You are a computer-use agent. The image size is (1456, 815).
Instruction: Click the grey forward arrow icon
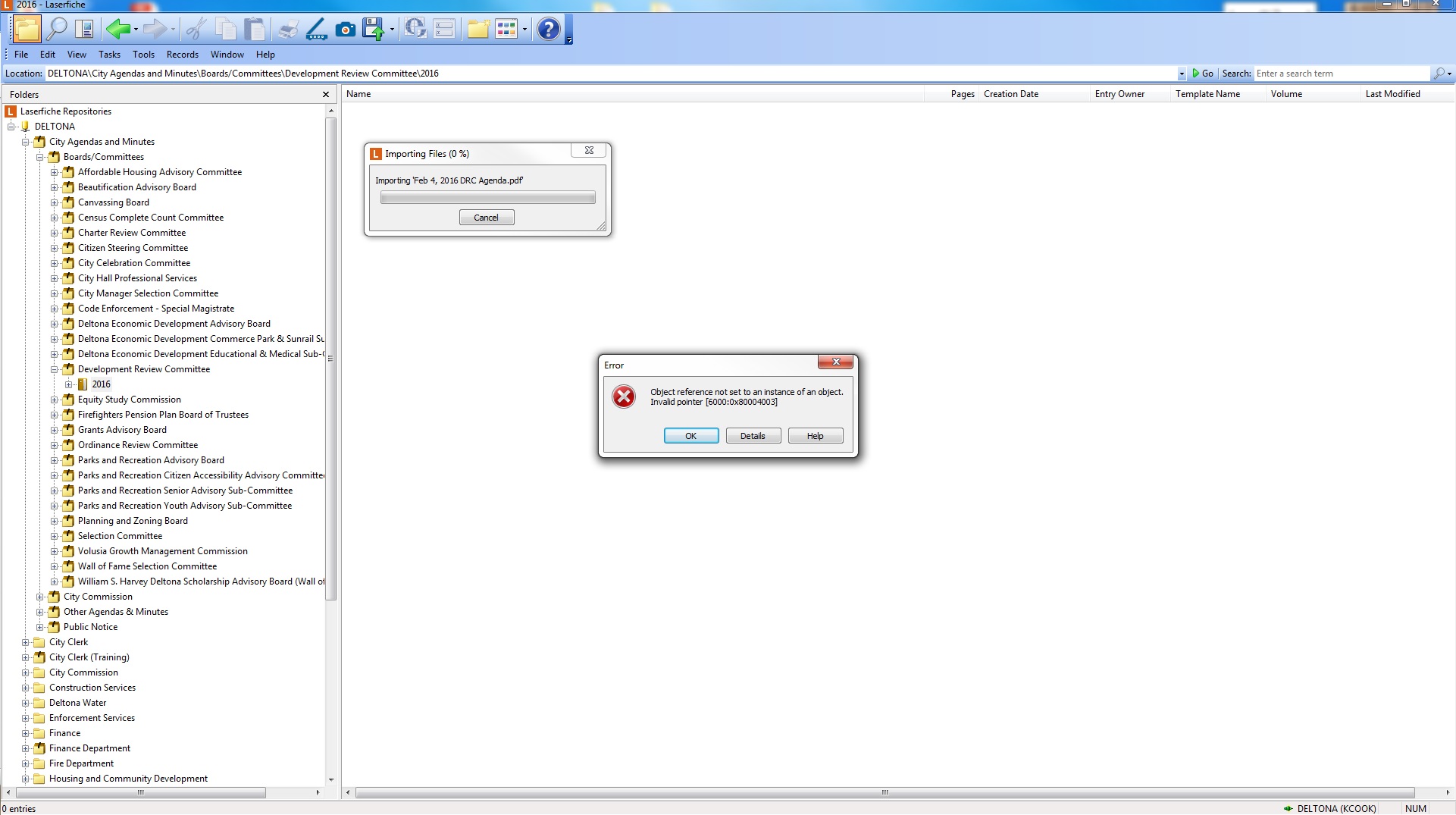(x=155, y=30)
